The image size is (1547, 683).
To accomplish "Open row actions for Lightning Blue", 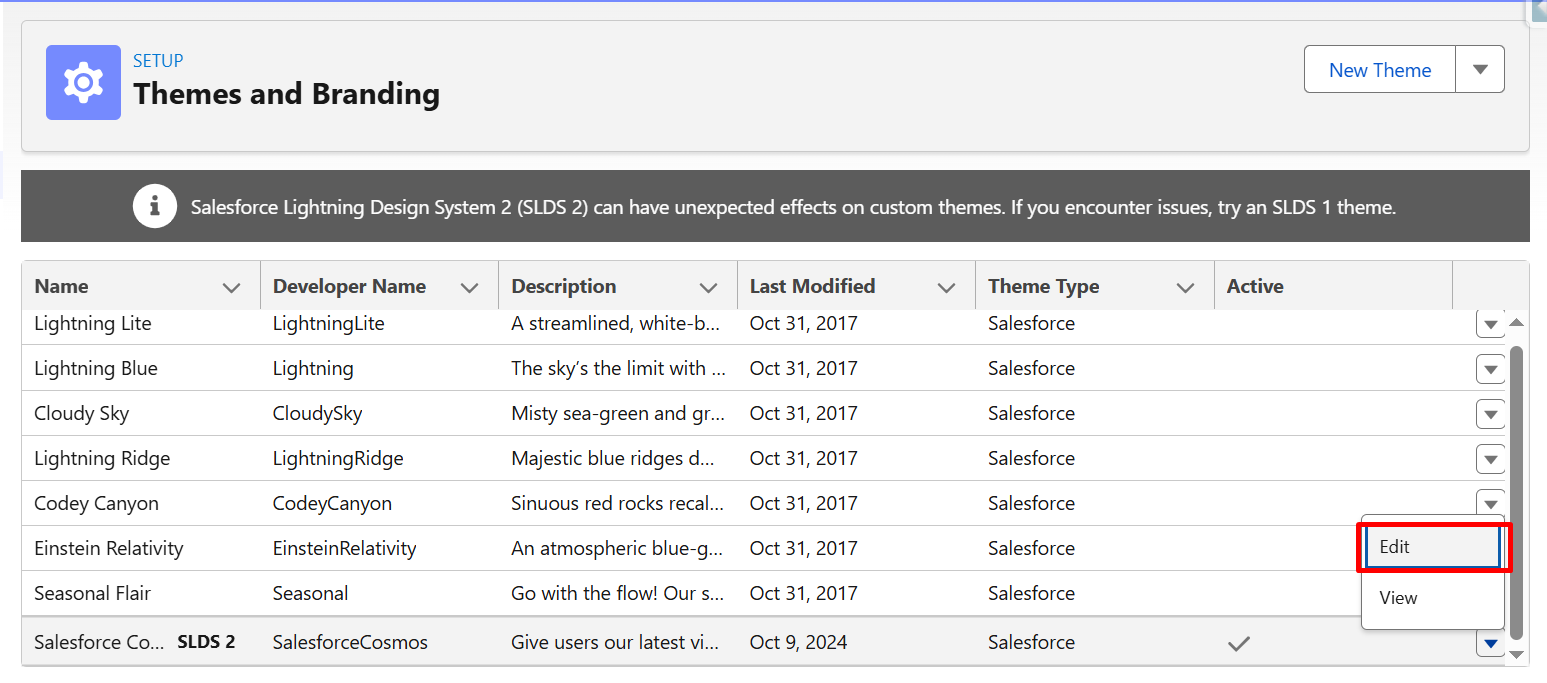I will click(1490, 369).
